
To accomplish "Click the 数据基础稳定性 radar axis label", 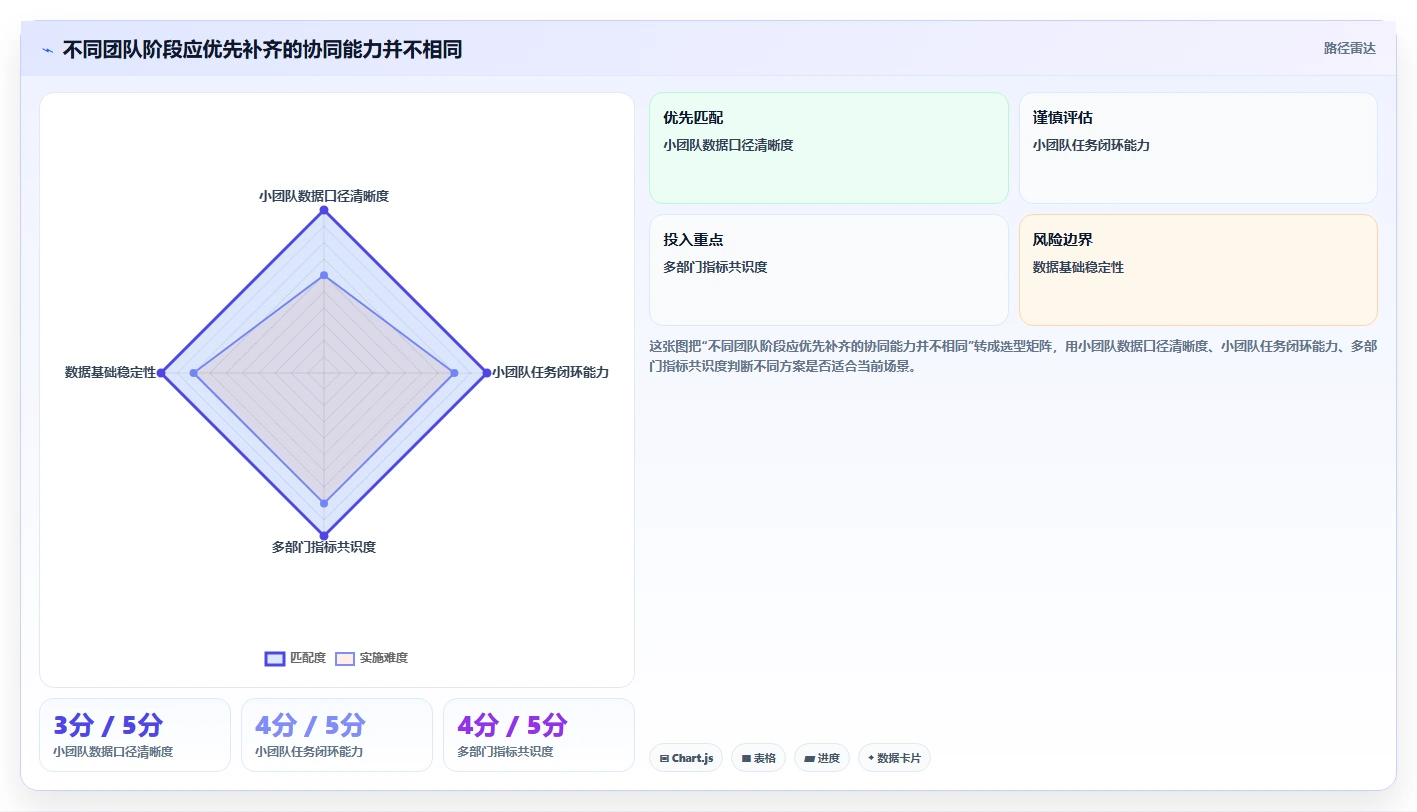I will tap(111, 372).
